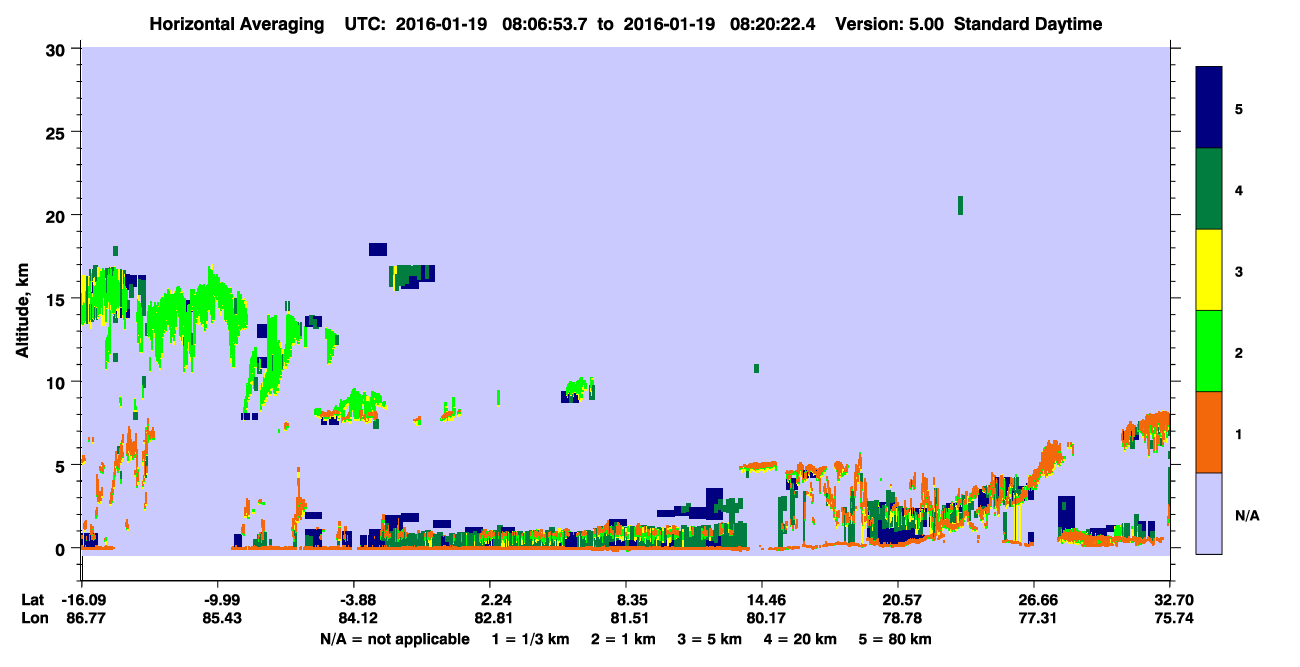Click the bright green colorbar segment labeled 2

pos(1209,351)
